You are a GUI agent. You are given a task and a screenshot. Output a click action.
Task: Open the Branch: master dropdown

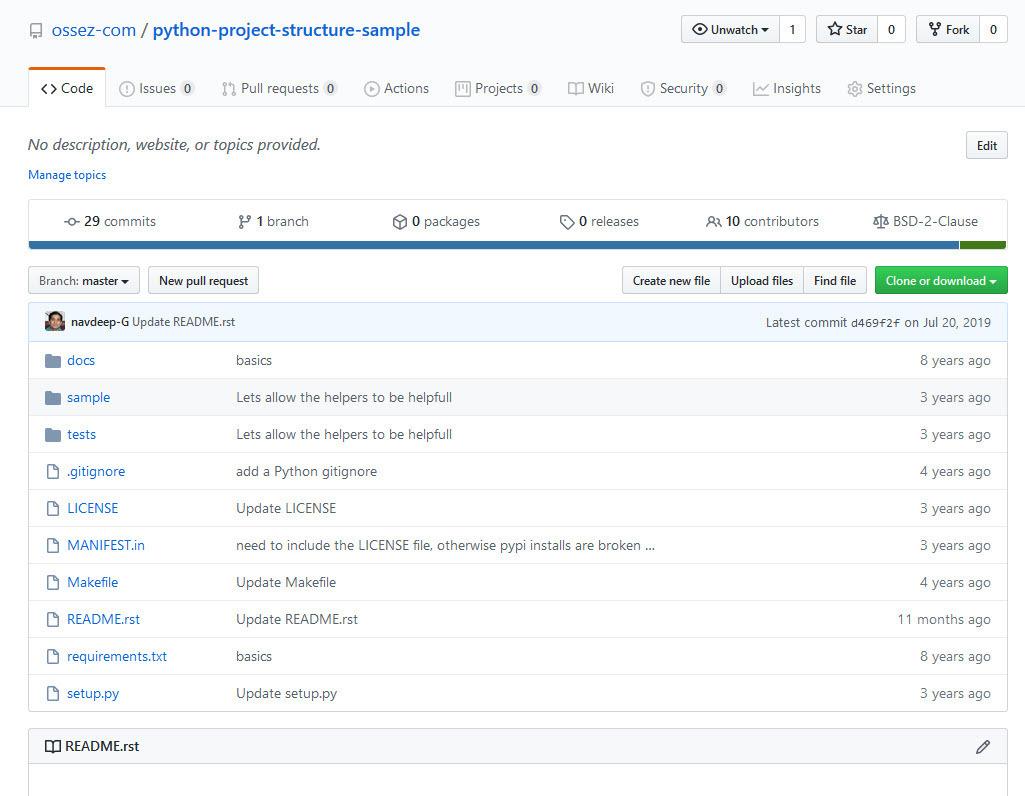84,280
